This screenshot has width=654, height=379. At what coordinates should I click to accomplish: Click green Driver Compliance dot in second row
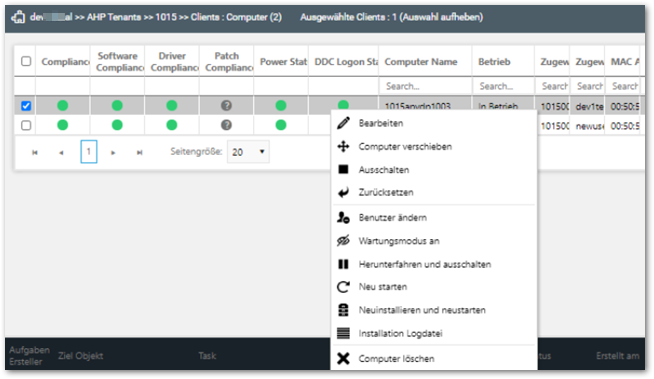[172, 125]
